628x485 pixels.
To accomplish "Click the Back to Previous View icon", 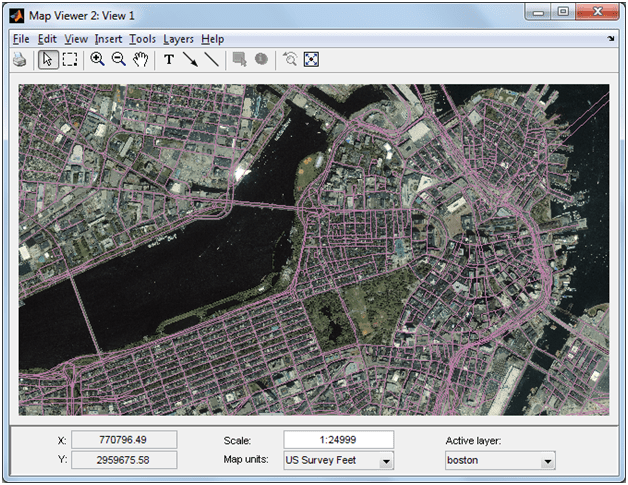I will [x=290, y=60].
